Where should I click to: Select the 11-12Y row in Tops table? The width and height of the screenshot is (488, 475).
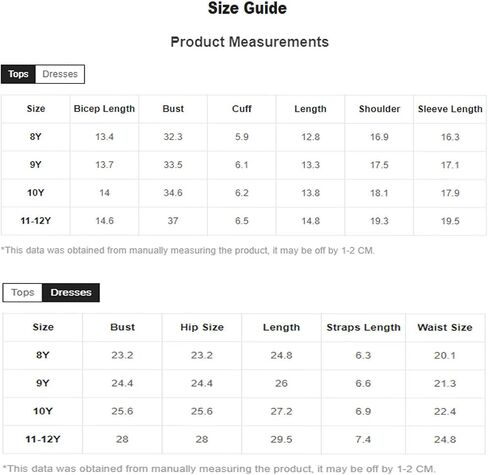[x=244, y=221]
